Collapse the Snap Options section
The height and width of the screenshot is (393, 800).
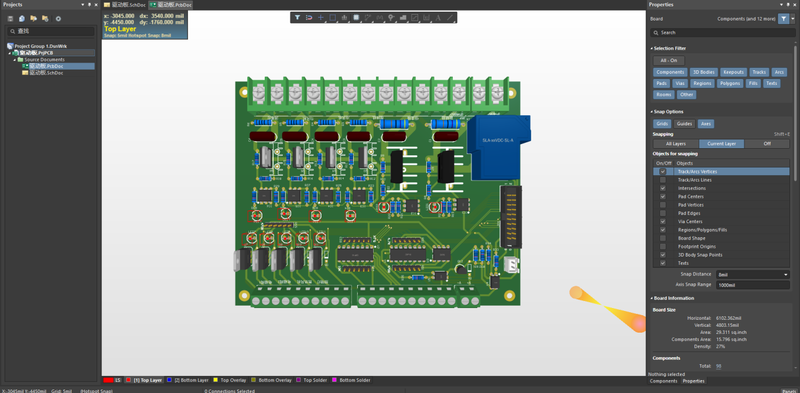click(x=652, y=111)
